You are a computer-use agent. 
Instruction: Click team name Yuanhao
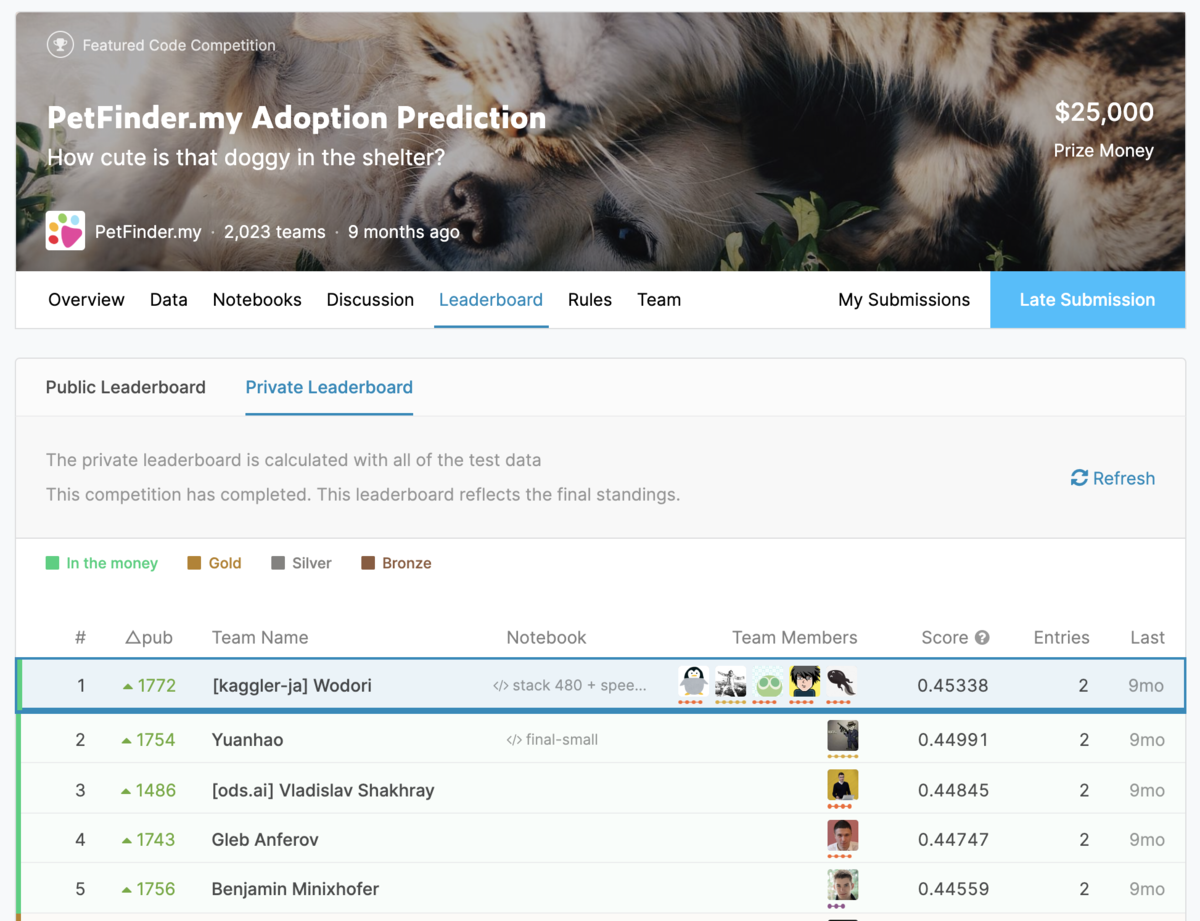pos(248,740)
